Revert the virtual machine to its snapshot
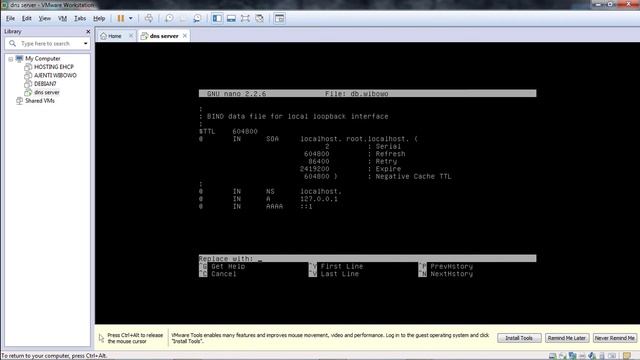The width and height of the screenshot is (640, 360). 183,18
